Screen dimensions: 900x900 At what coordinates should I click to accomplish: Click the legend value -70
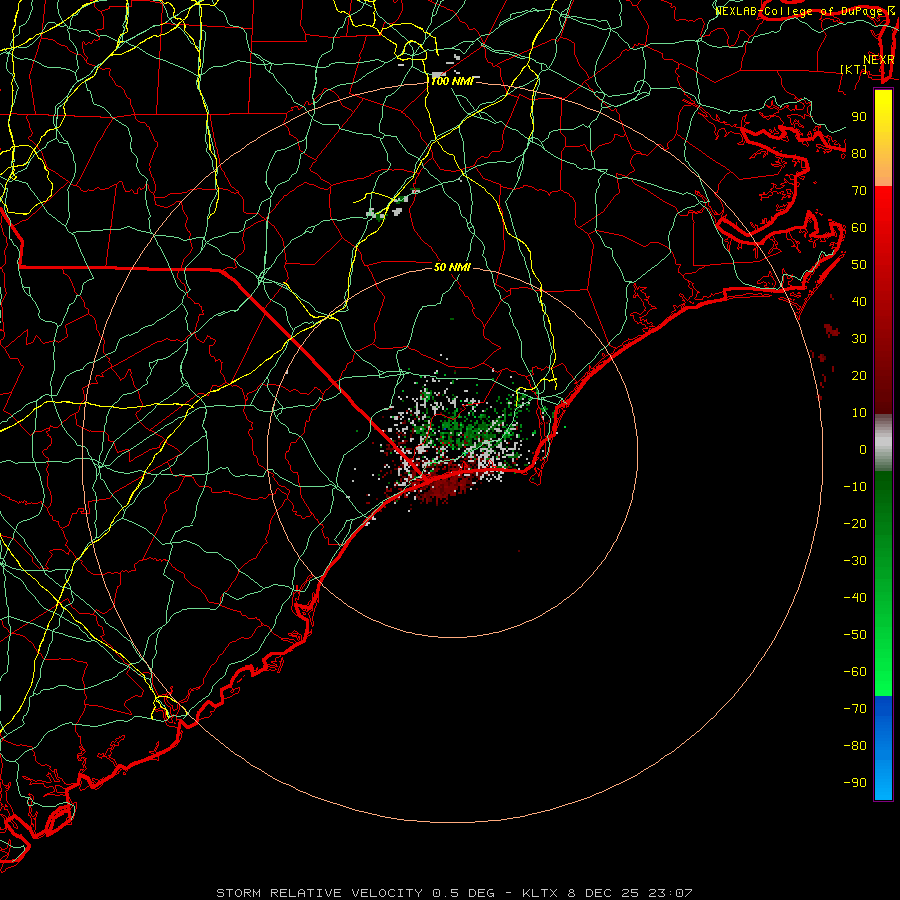855,709
